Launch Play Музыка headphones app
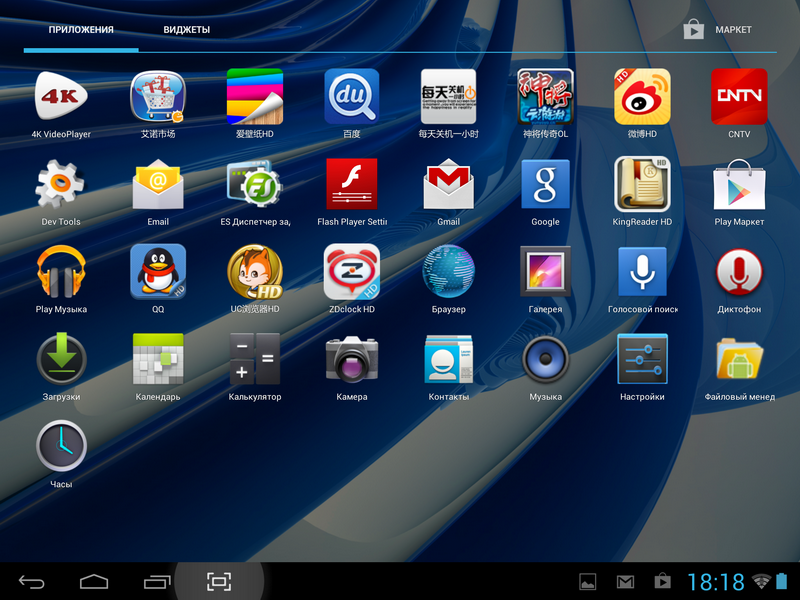 (x=61, y=272)
